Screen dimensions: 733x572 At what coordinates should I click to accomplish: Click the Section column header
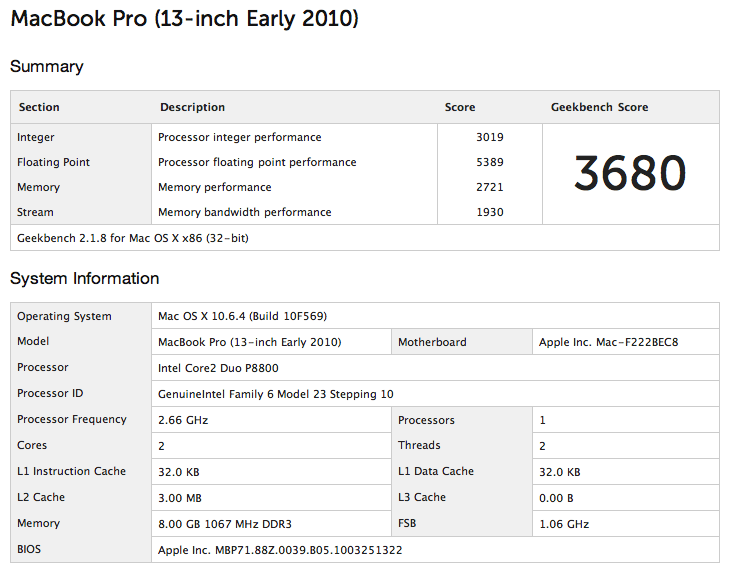coord(39,107)
